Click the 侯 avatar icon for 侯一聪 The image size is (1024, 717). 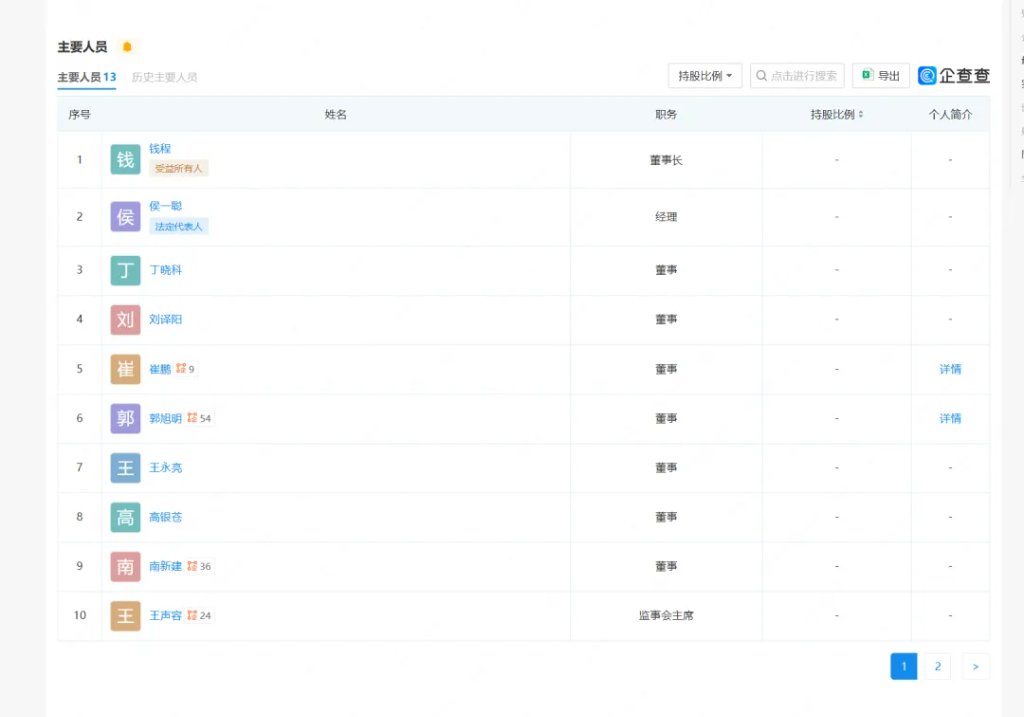(125, 217)
